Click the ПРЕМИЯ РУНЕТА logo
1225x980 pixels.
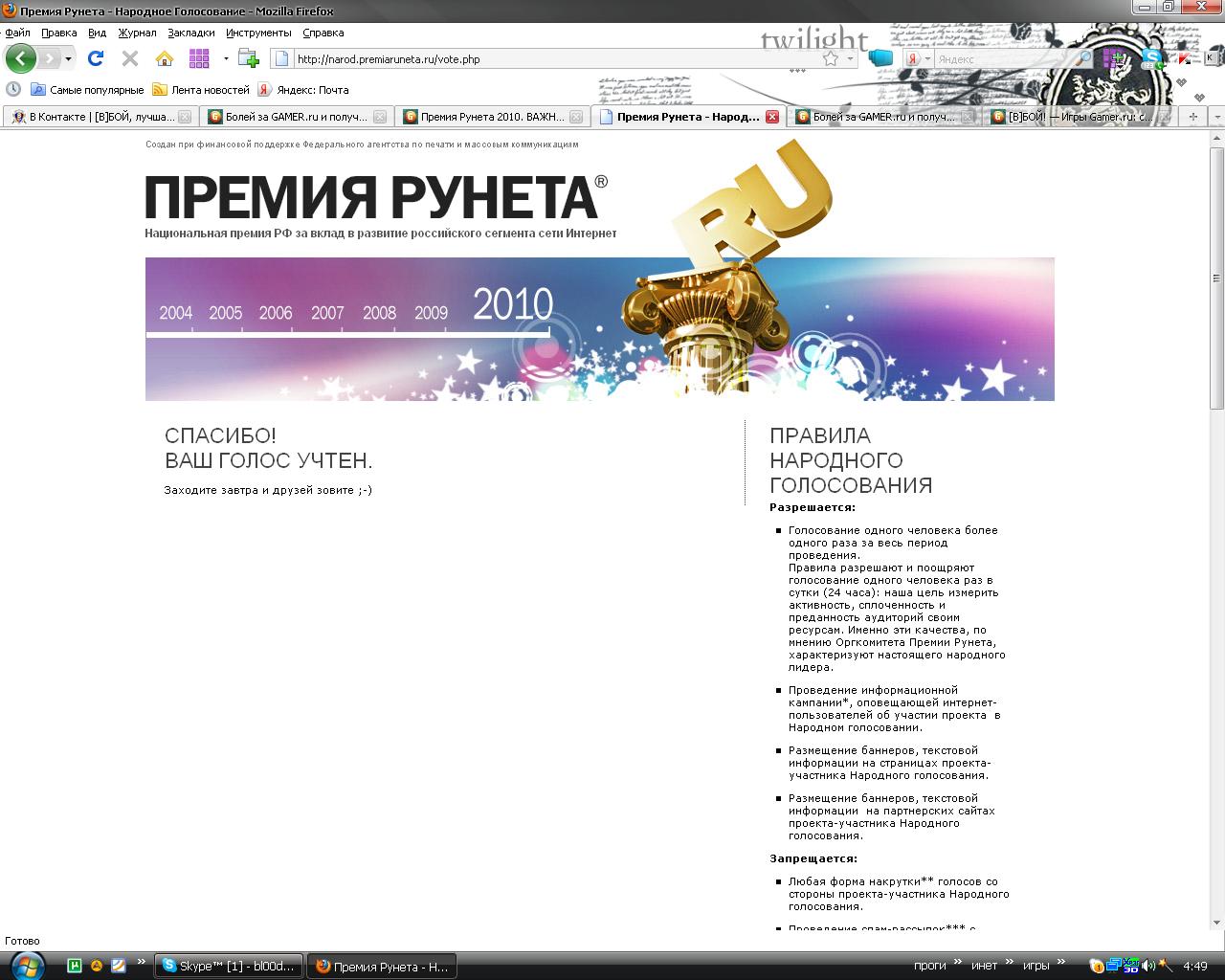pyautogui.click(x=376, y=196)
